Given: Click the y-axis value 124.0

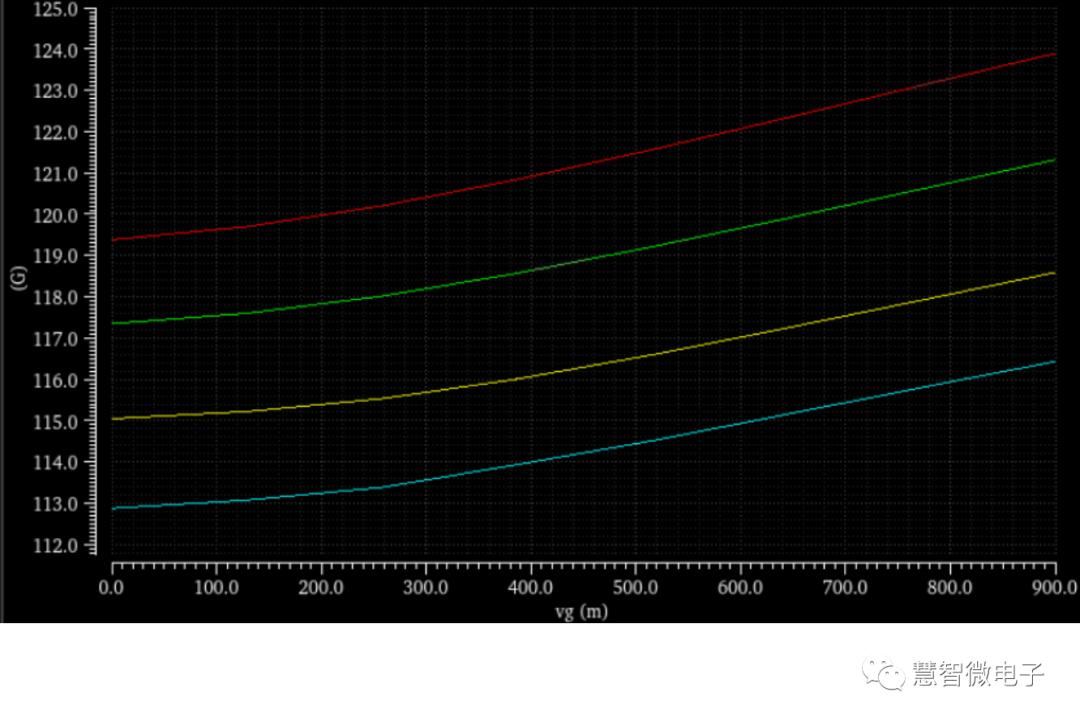Looking at the screenshot, I should pyautogui.click(x=56, y=50).
